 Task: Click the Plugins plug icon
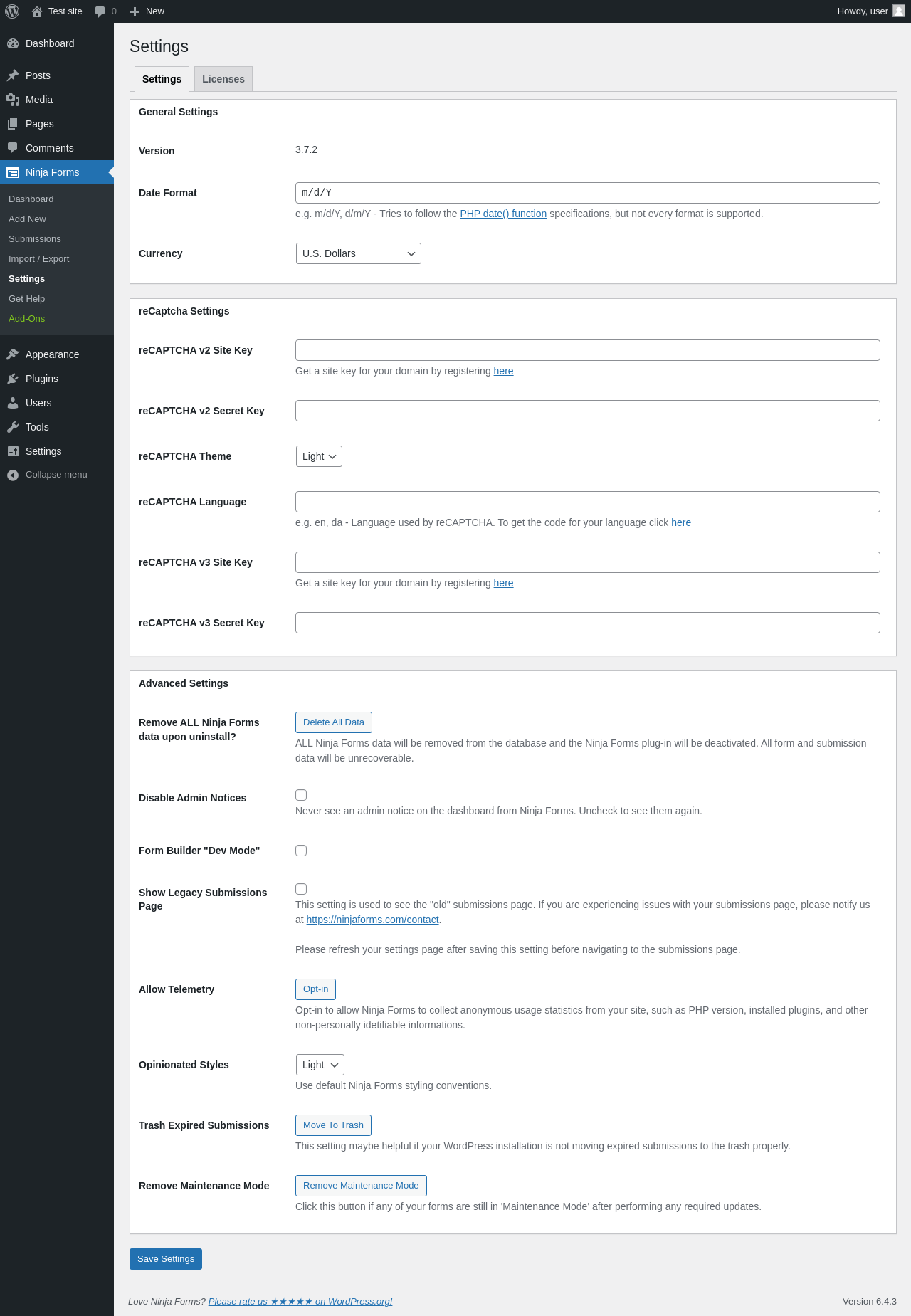13,379
